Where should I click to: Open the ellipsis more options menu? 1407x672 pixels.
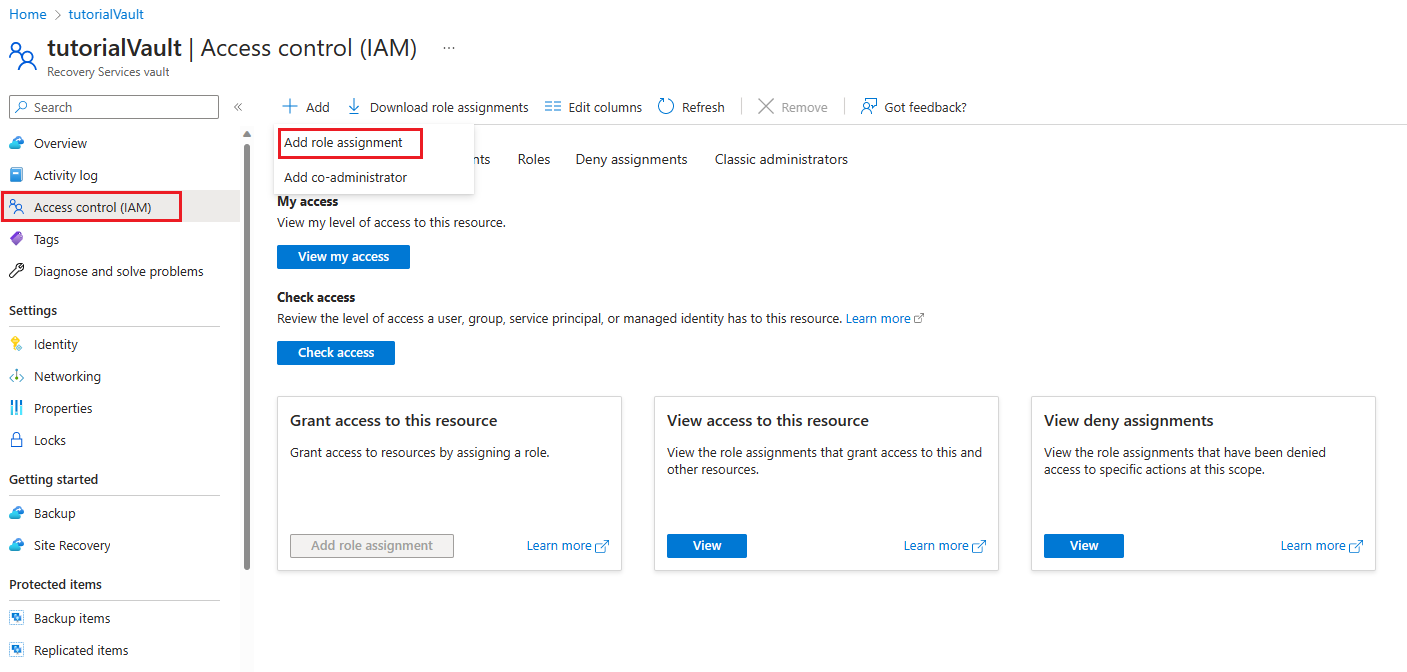coord(449,47)
